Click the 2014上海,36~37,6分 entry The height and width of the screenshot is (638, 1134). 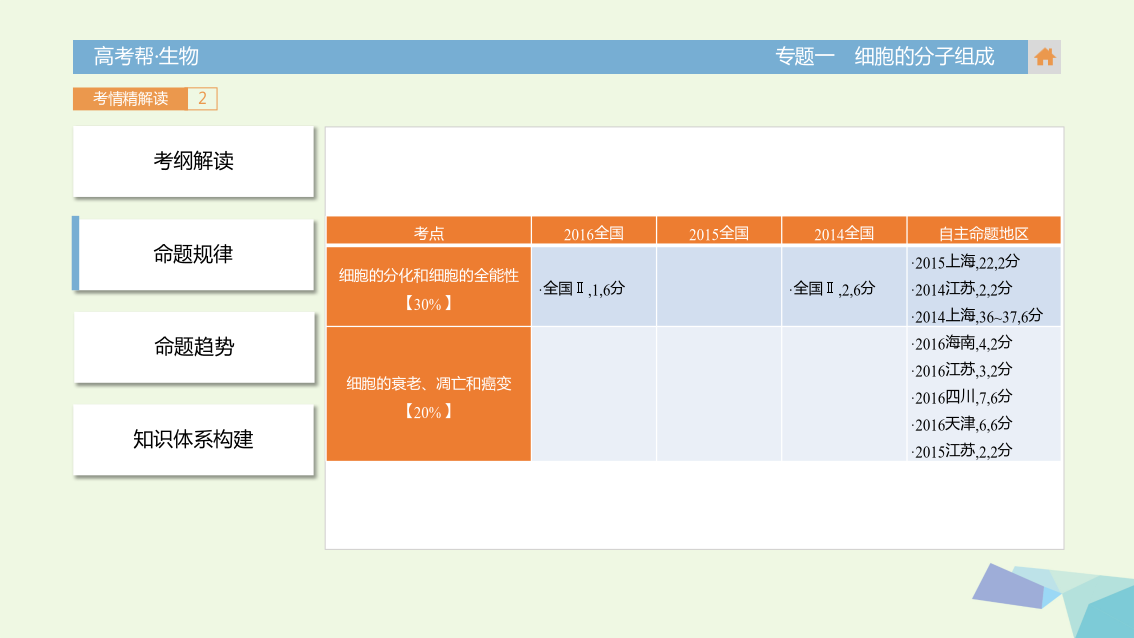977,316
